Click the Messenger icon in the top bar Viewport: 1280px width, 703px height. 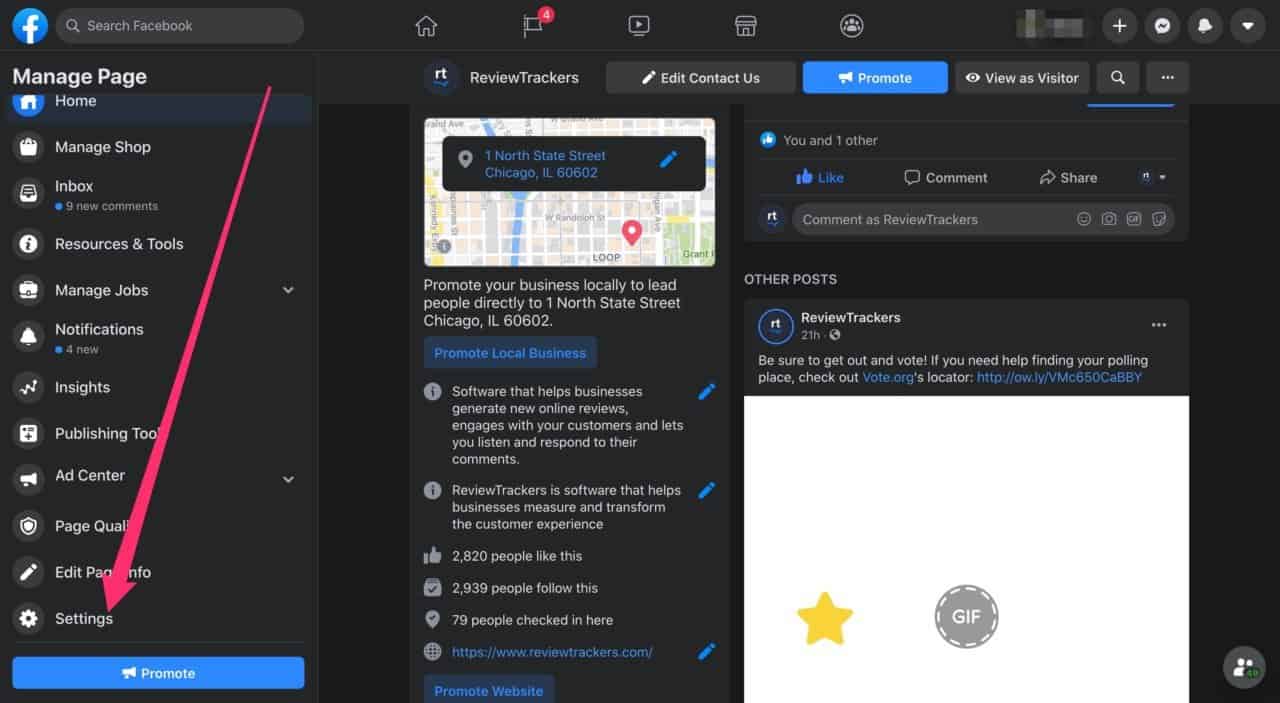[1162, 26]
